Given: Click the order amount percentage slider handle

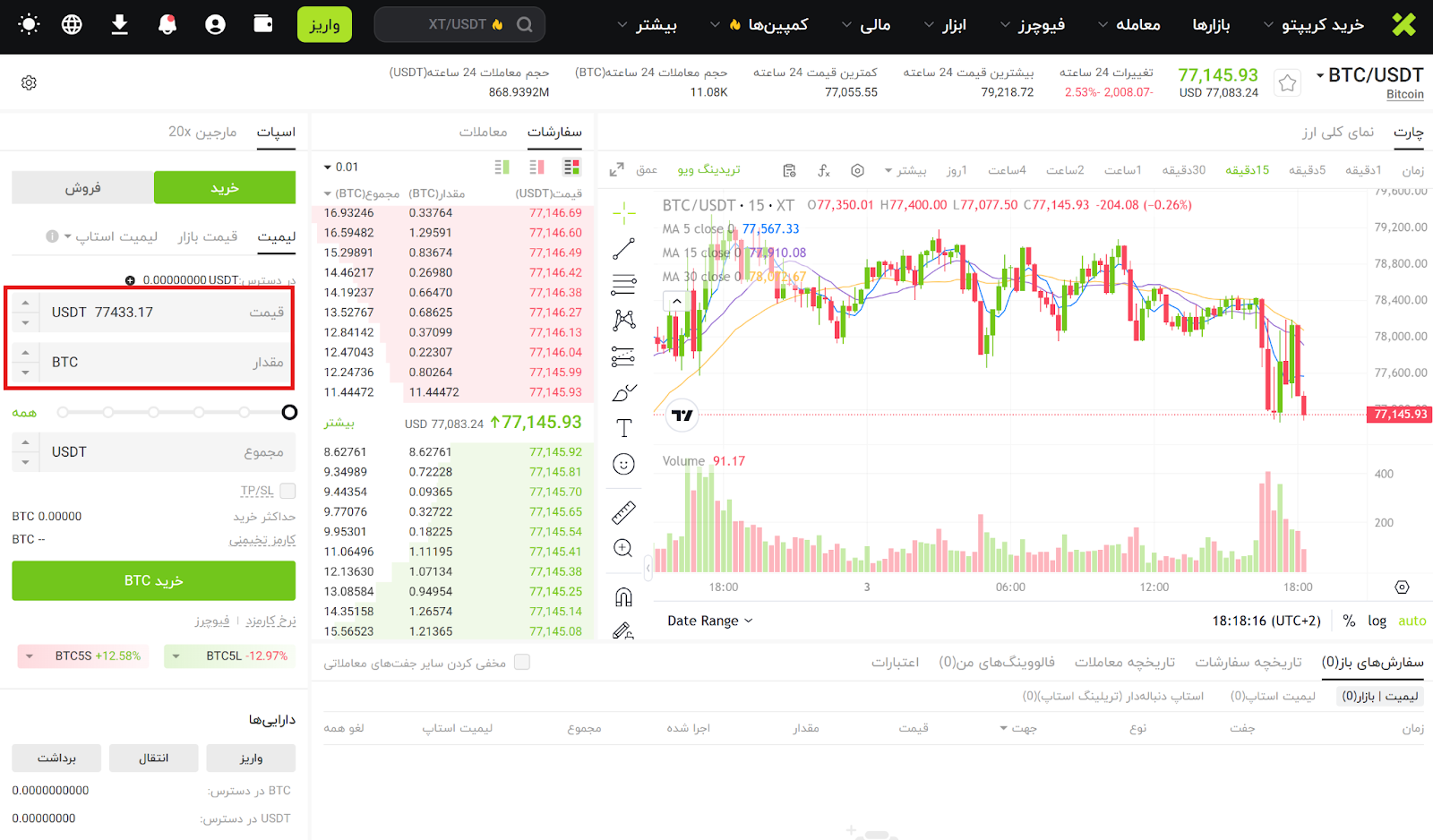Looking at the screenshot, I should point(289,412).
